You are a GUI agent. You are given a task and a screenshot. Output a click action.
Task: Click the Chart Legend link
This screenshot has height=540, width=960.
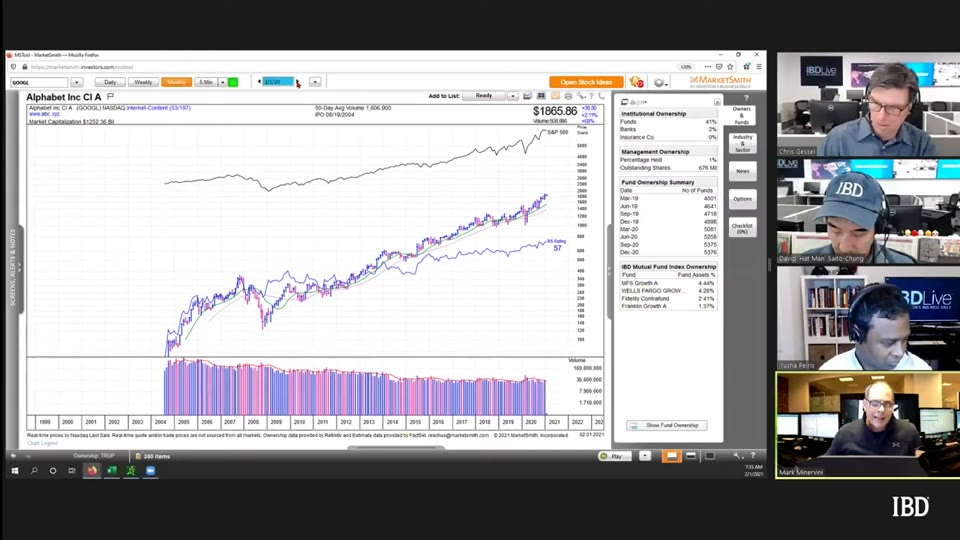click(x=42, y=443)
